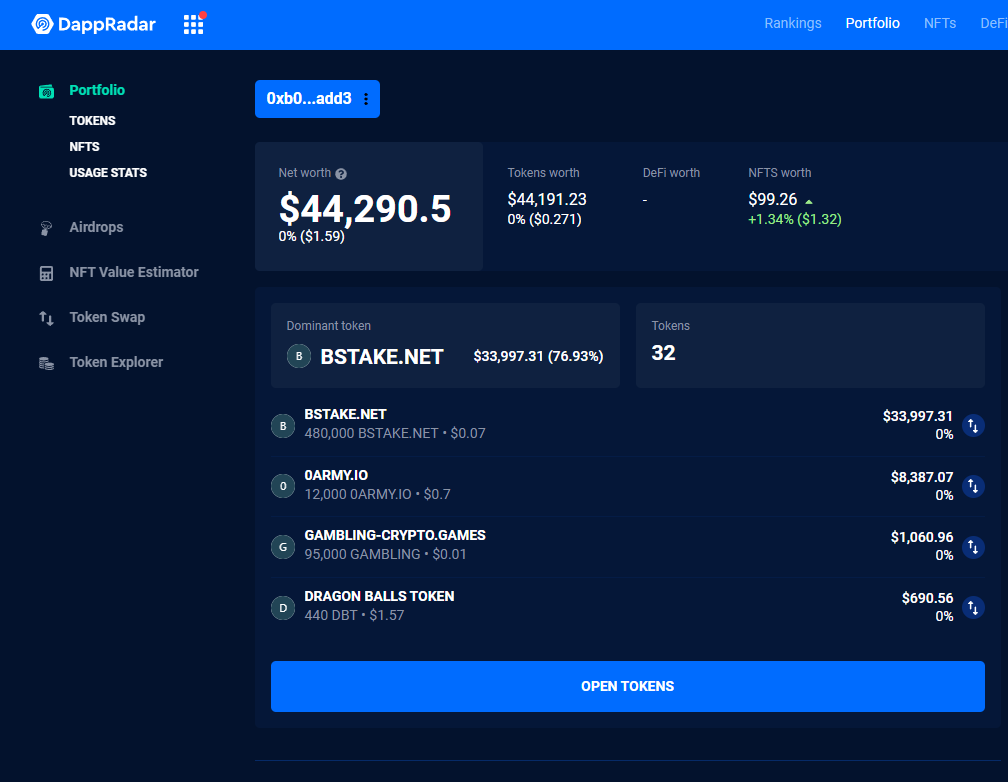Viewport: 1008px width, 782px height.
Task: Open the TOKENS sidebar submenu item
Action: click(x=93, y=121)
